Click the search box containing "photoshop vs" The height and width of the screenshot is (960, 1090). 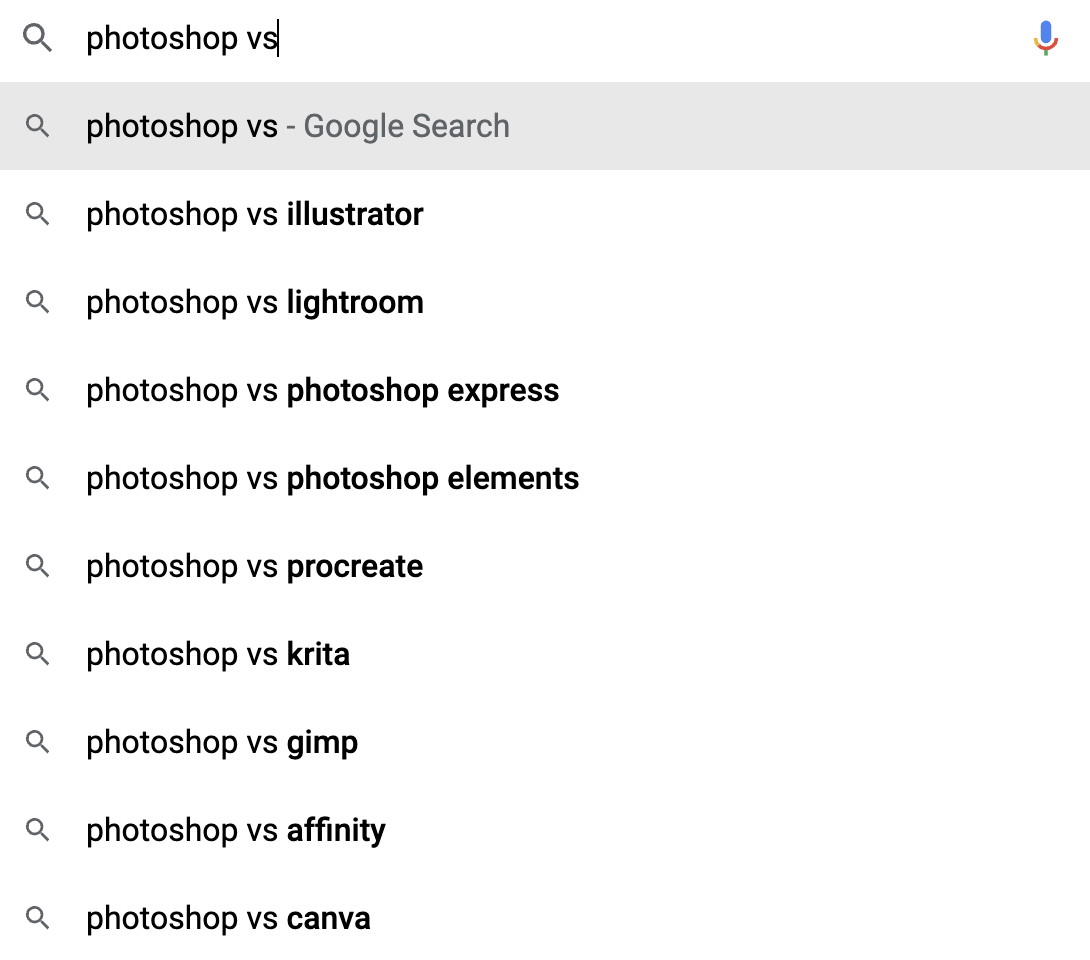click(500, 39)
